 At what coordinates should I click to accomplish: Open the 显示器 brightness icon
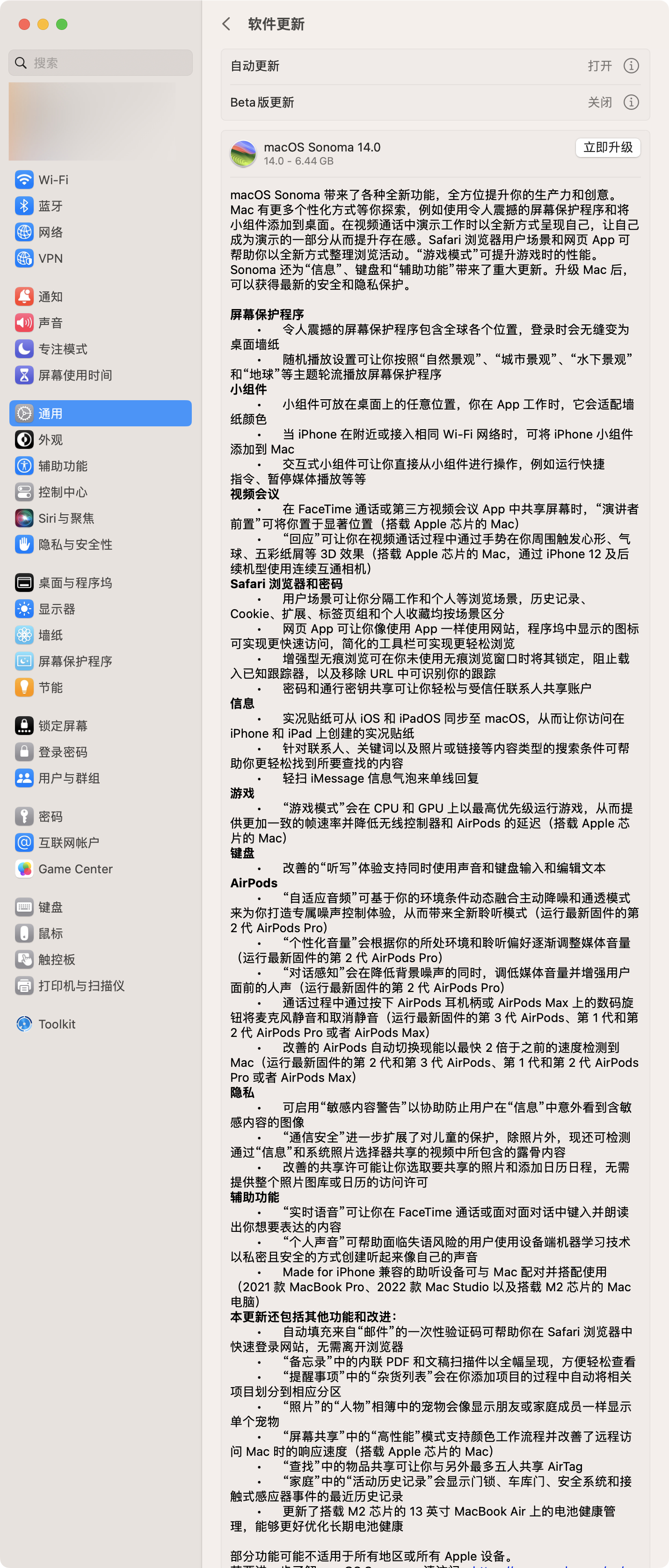click(24, 609)
